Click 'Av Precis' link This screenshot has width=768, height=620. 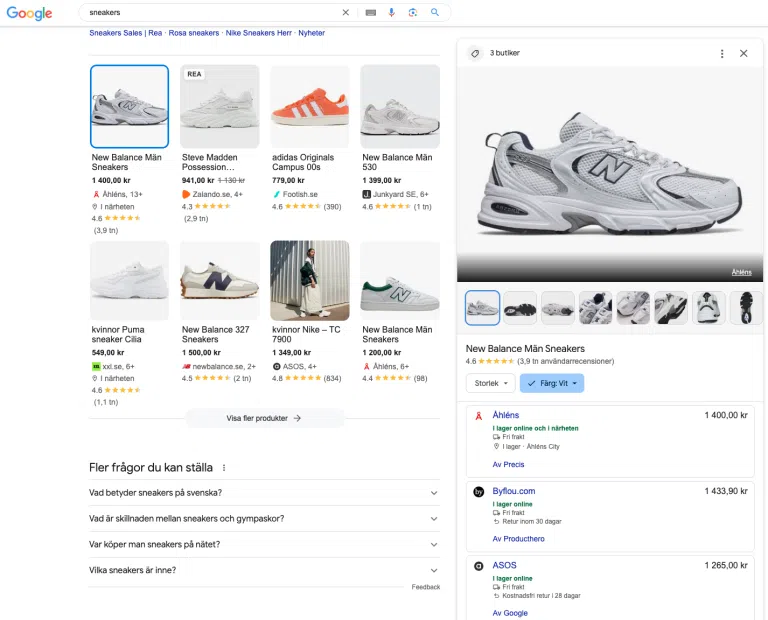508,464
